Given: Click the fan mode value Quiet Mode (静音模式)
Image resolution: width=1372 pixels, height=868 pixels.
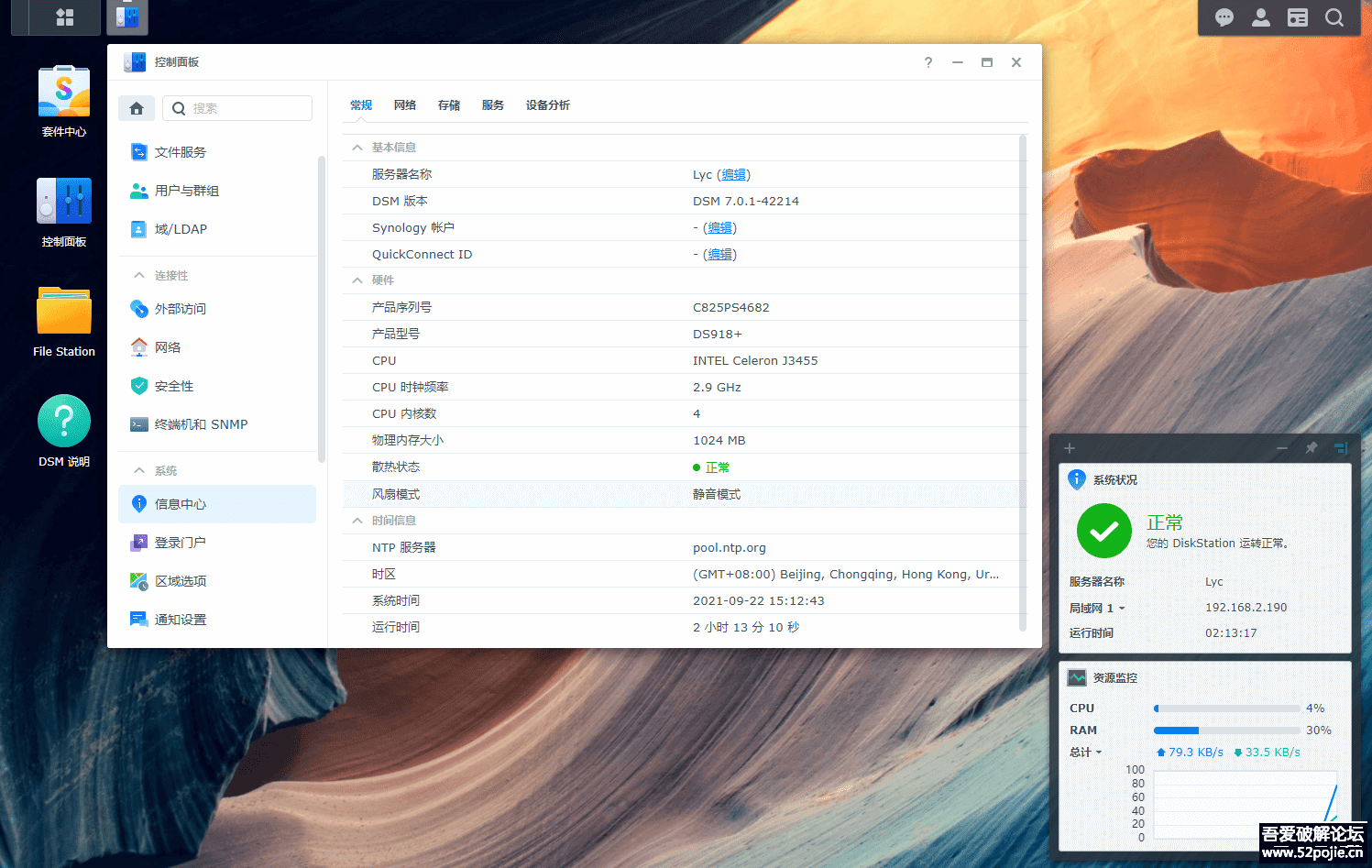Looking at the screenshot, I should 717,495.
